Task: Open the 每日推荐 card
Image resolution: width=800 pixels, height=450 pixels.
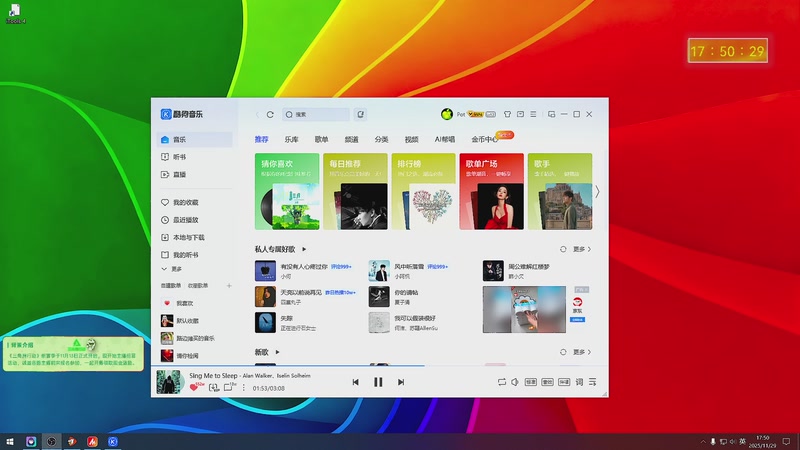Action: pyautogui.click(x=355, y=191)
